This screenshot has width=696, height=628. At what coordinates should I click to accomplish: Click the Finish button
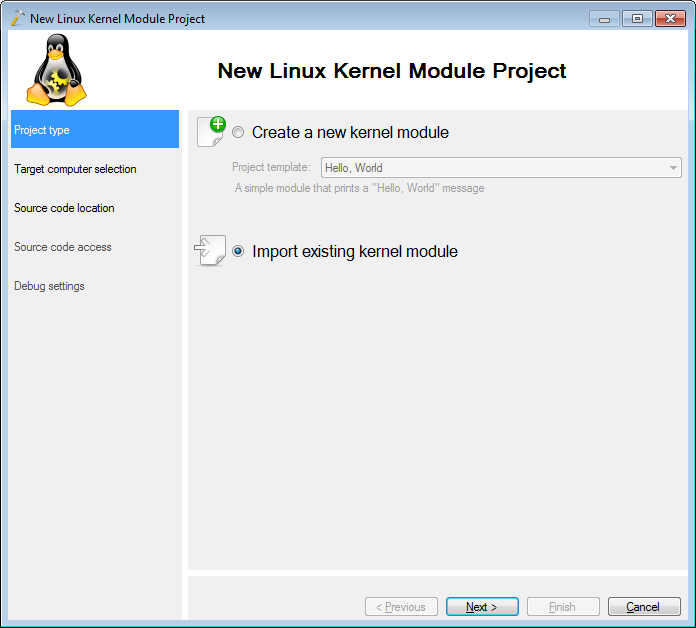[x=563, y=606]
